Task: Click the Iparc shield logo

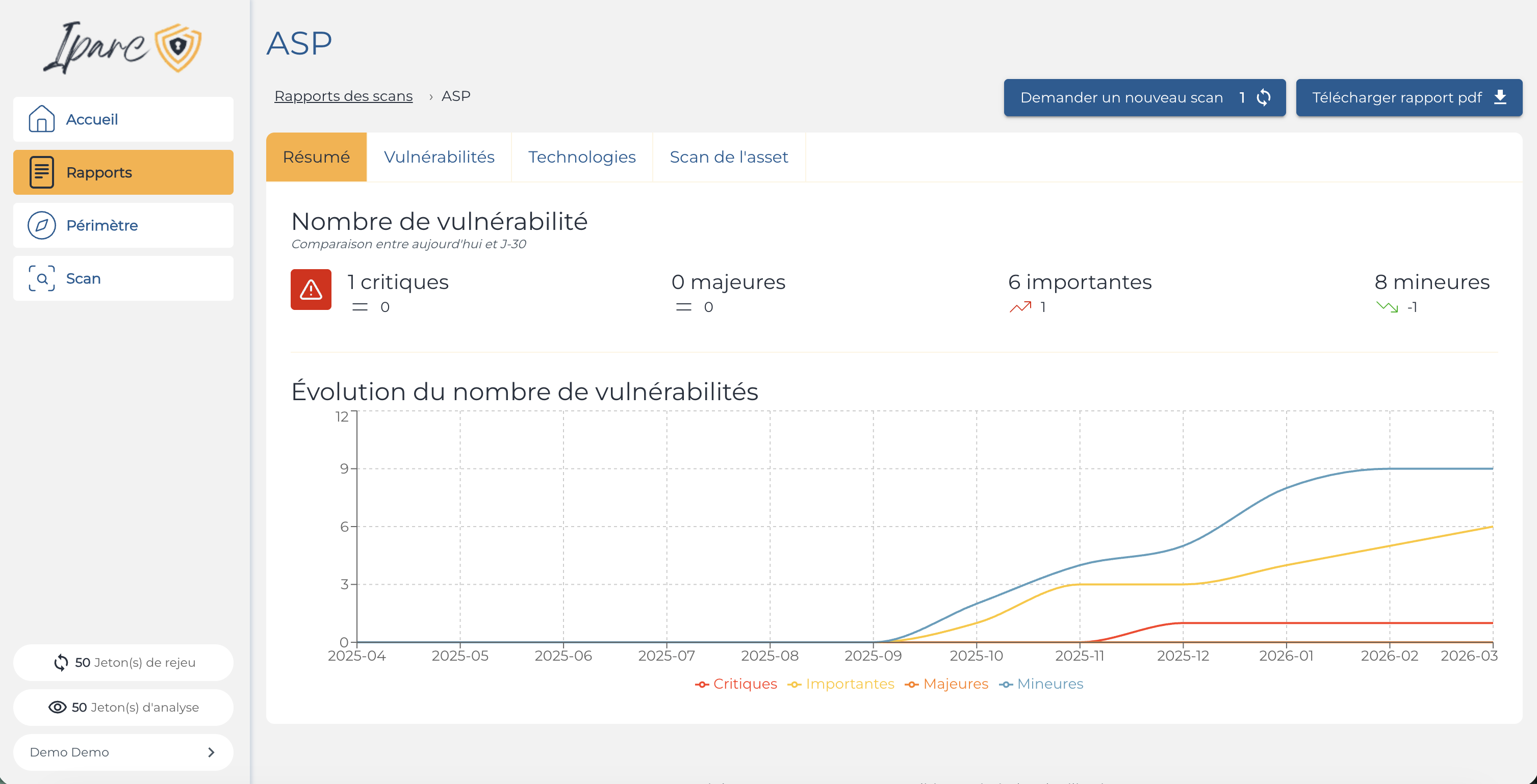Action: [178, 47]
